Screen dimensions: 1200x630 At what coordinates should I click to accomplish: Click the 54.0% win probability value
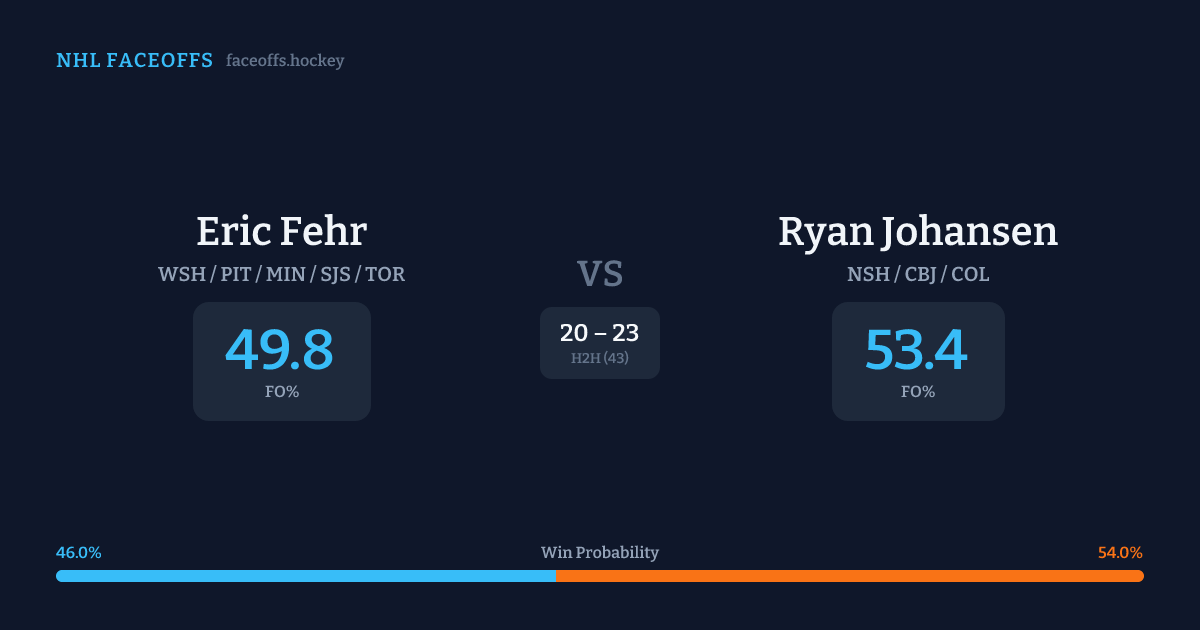coord(1120,553)
